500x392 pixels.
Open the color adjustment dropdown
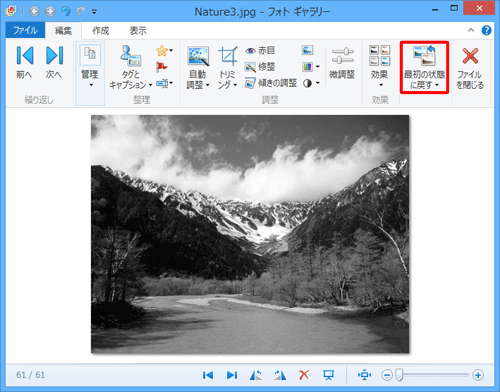pyautogui.click(x=311, y=67)
